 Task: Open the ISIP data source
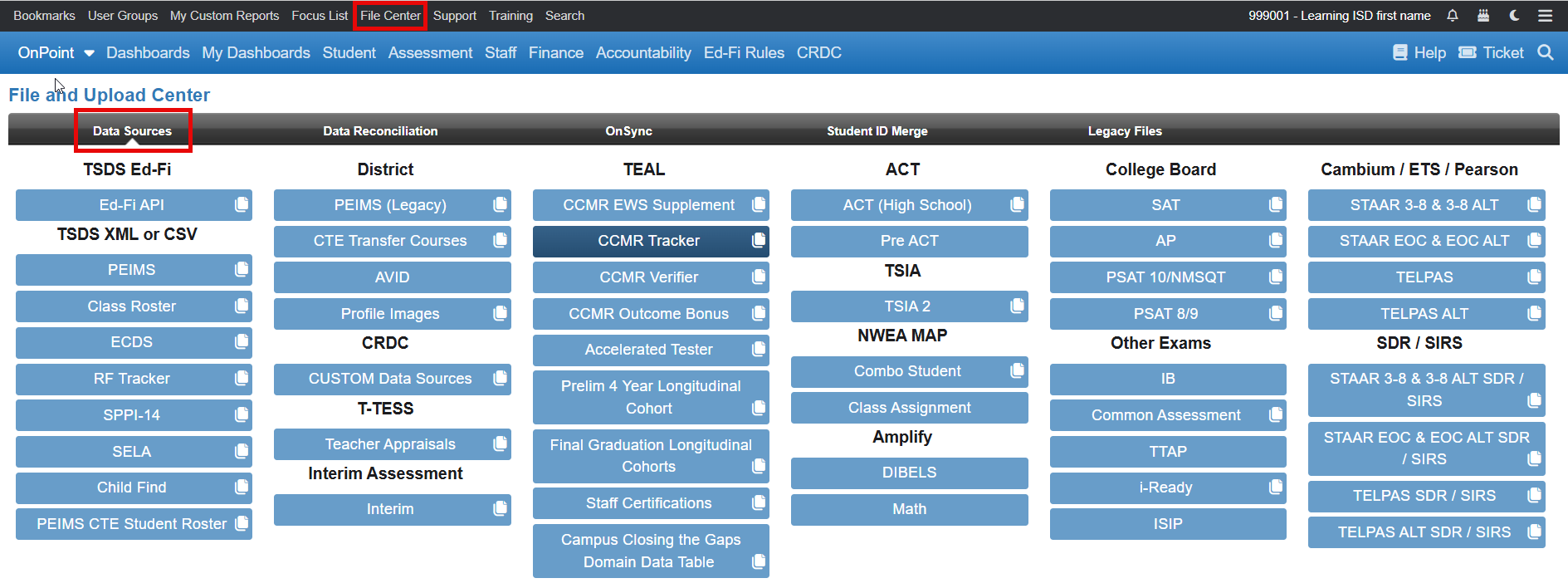[x=1168, y=524]
